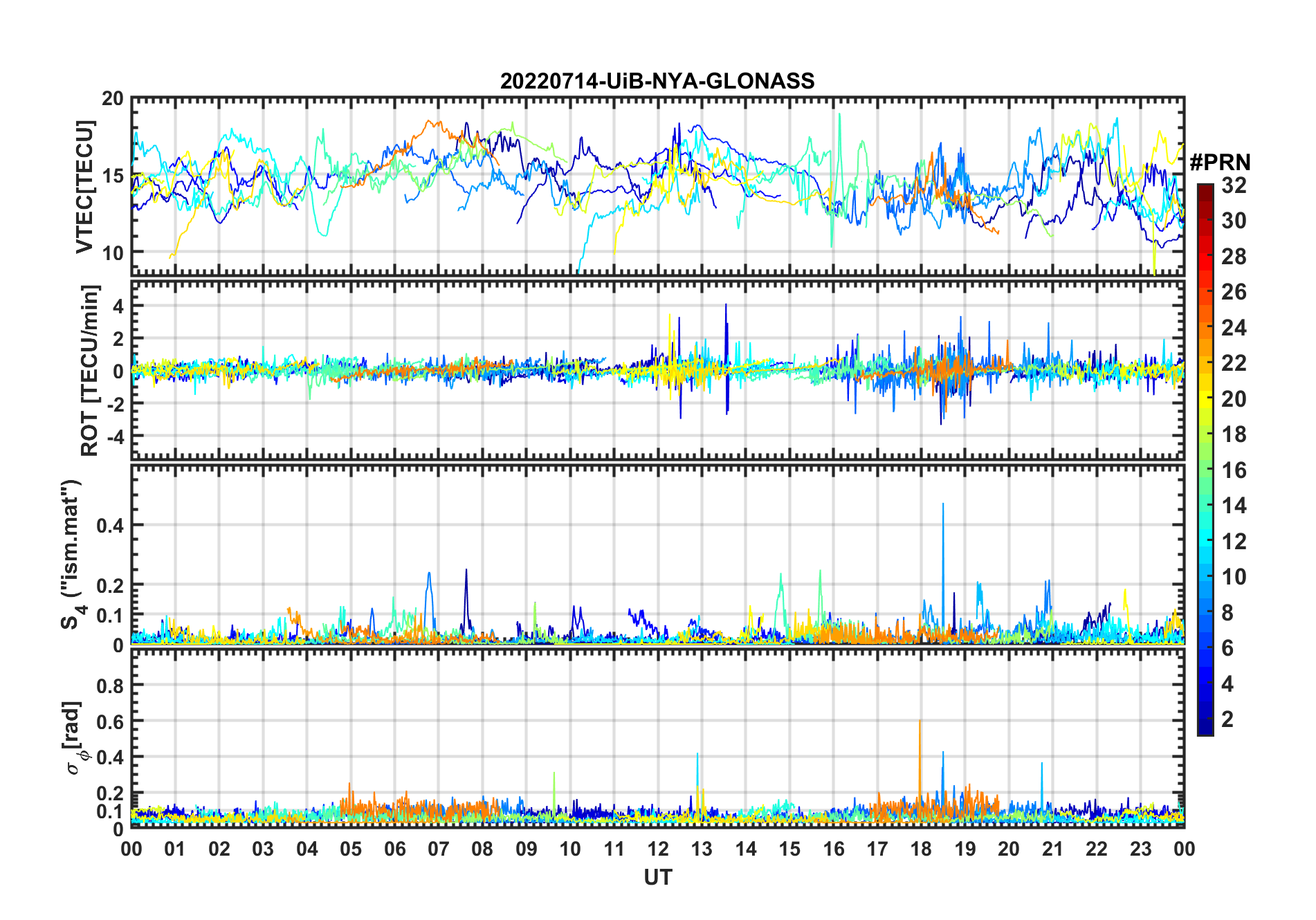The height and width of the screenshot is (920, 1316).
Task: Click colorbar tick label 12
Action: click(1234, 541)
